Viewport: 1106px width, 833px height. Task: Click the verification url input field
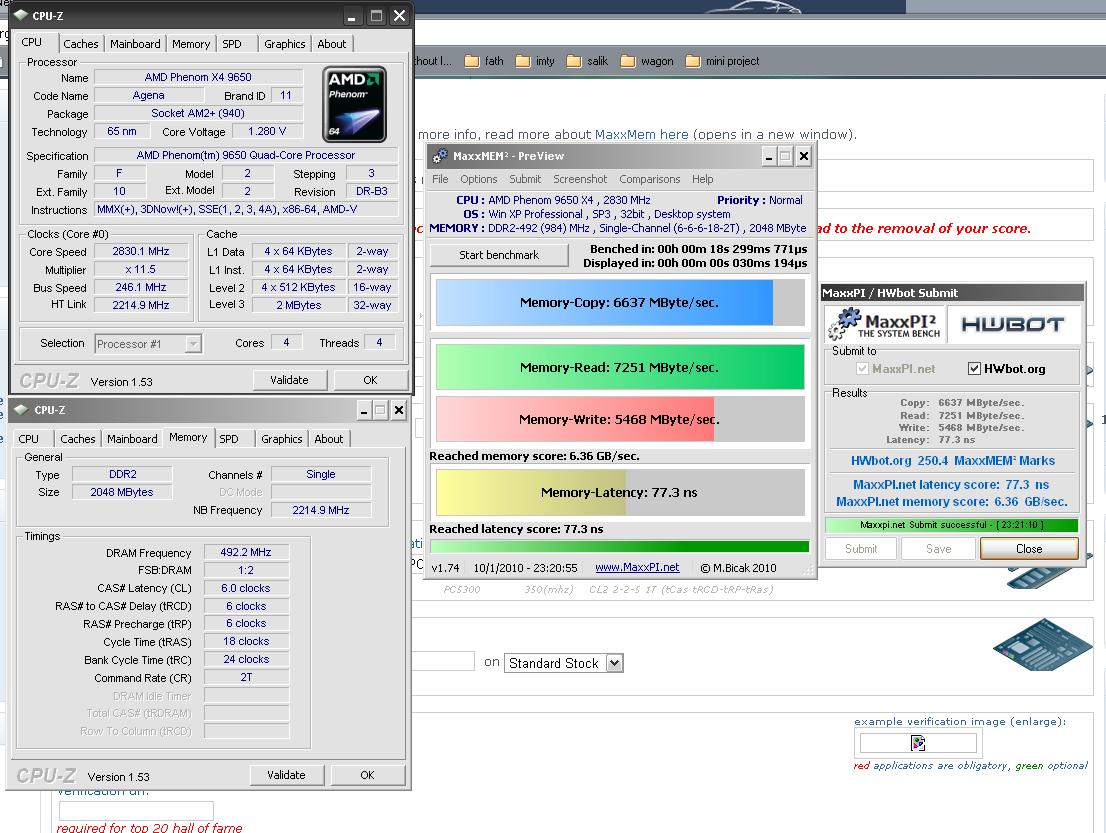(136, 810)
